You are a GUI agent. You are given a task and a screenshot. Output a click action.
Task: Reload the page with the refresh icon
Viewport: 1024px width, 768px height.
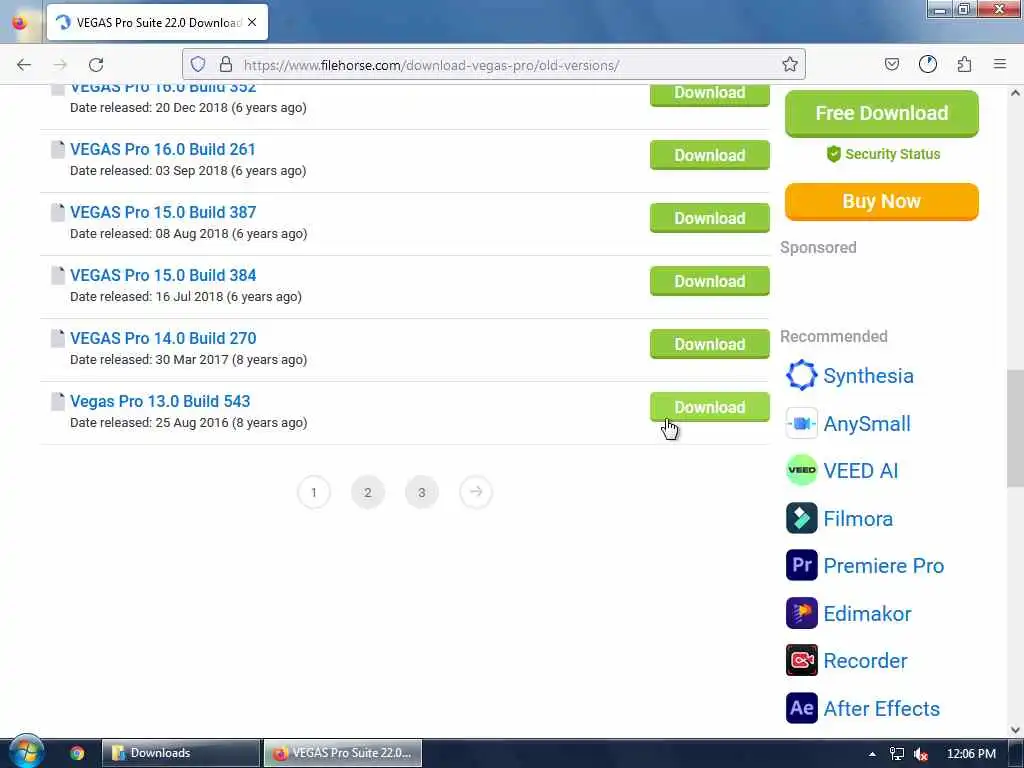click(96, 65)
